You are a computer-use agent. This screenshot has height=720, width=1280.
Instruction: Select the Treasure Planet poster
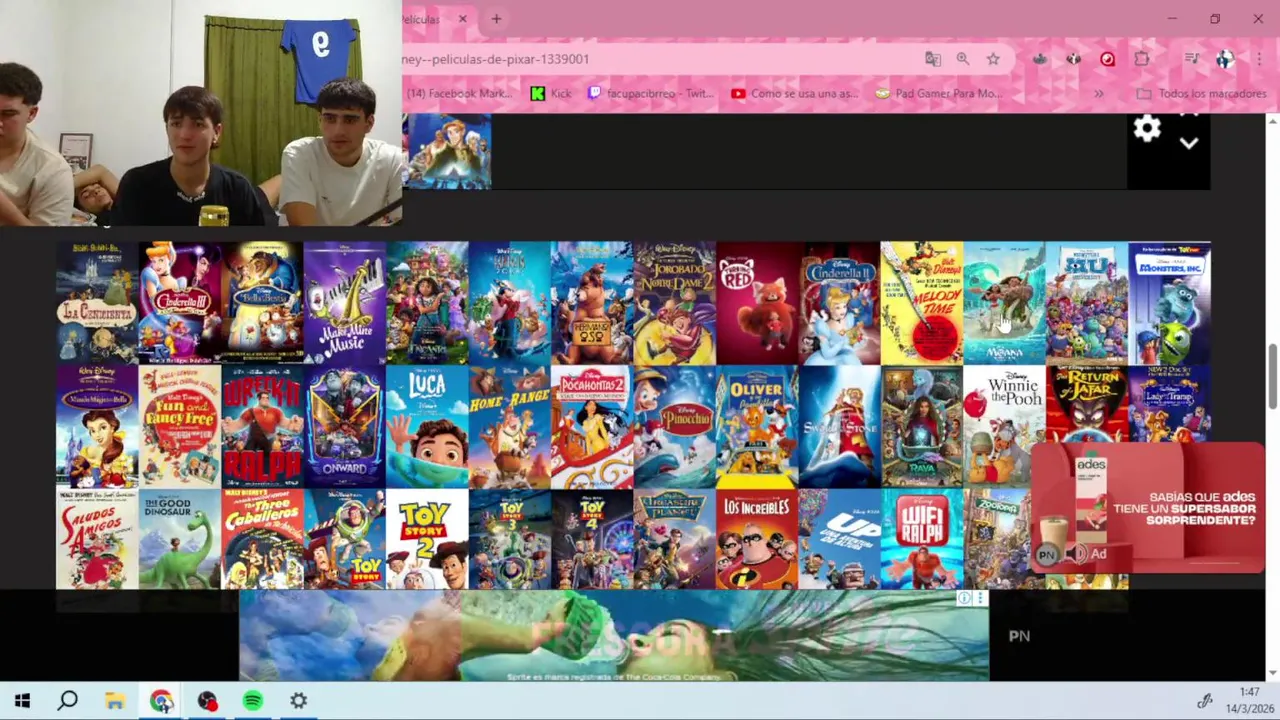point(674,539)
